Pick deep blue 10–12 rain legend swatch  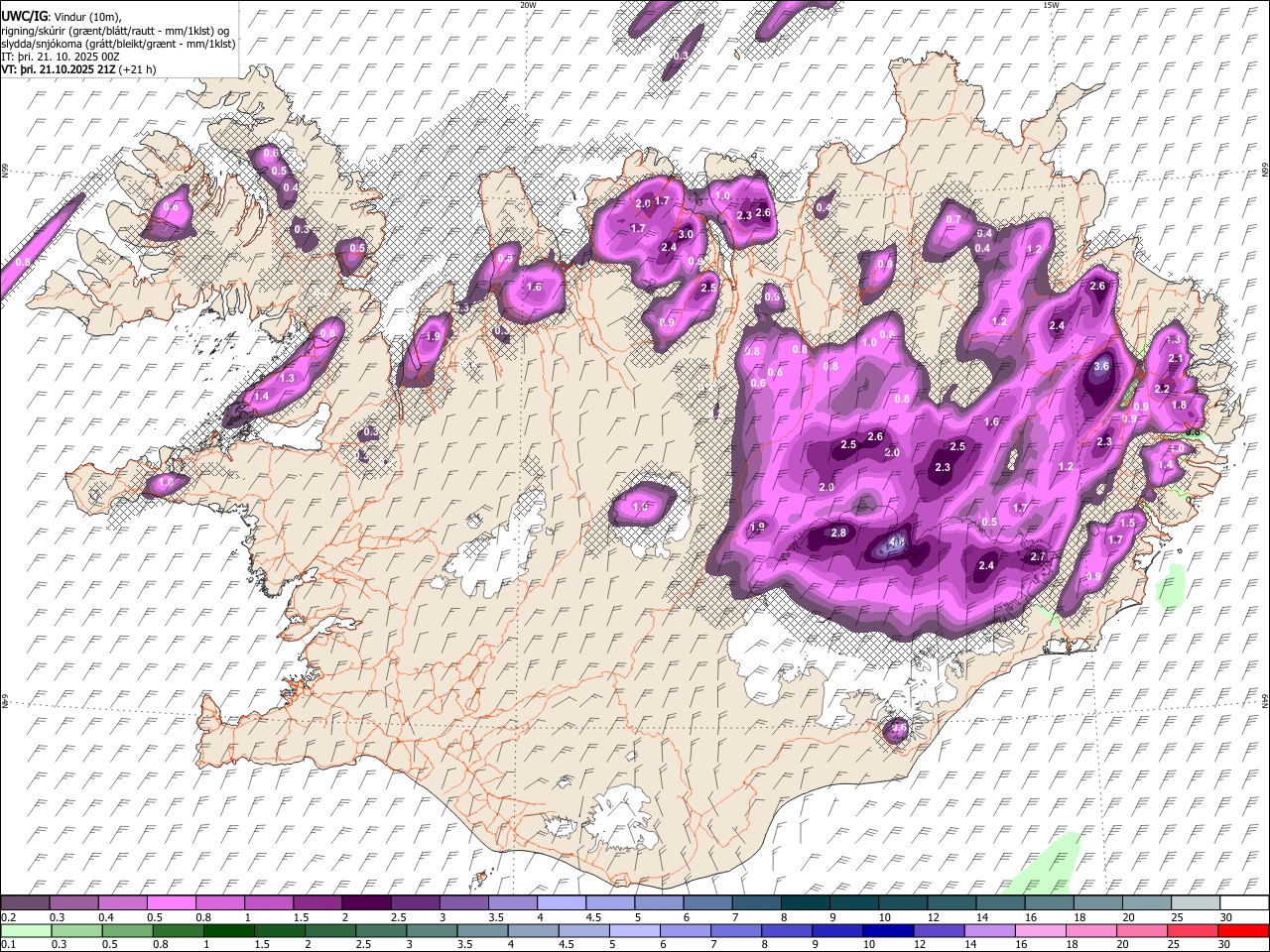tap(887, 930)
